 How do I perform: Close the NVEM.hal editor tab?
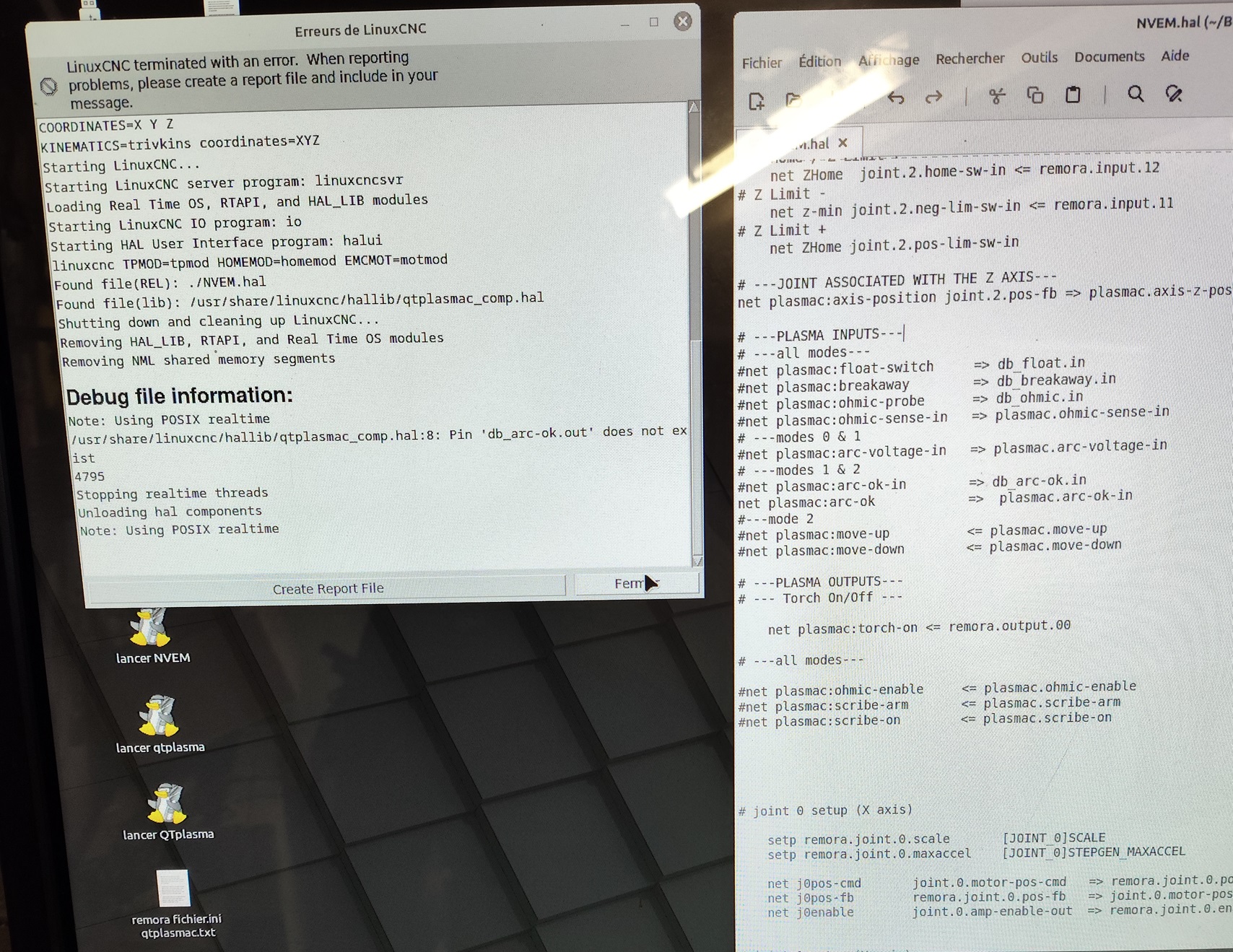(x=842, y=143)
